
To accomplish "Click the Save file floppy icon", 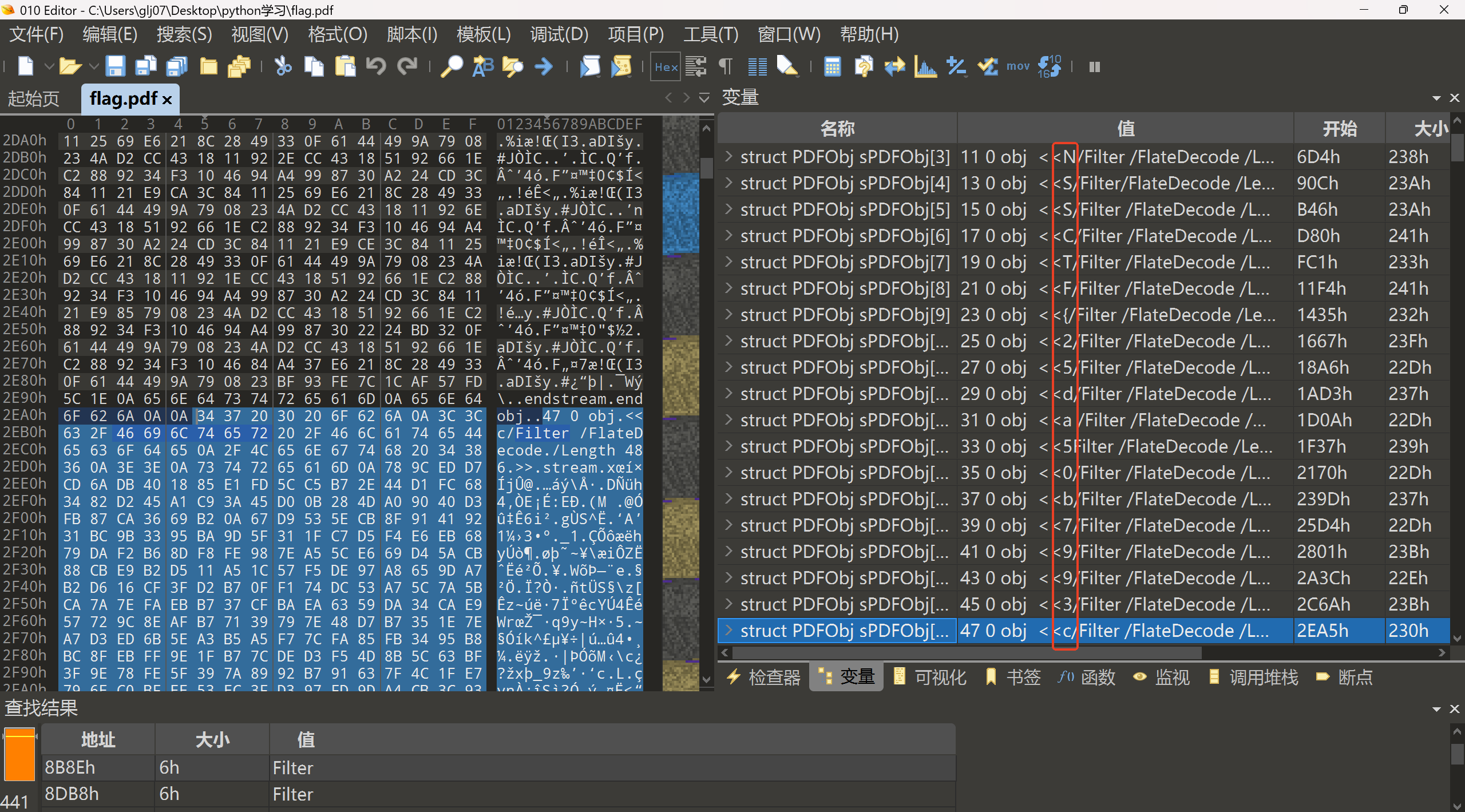I will coord(115,67).
